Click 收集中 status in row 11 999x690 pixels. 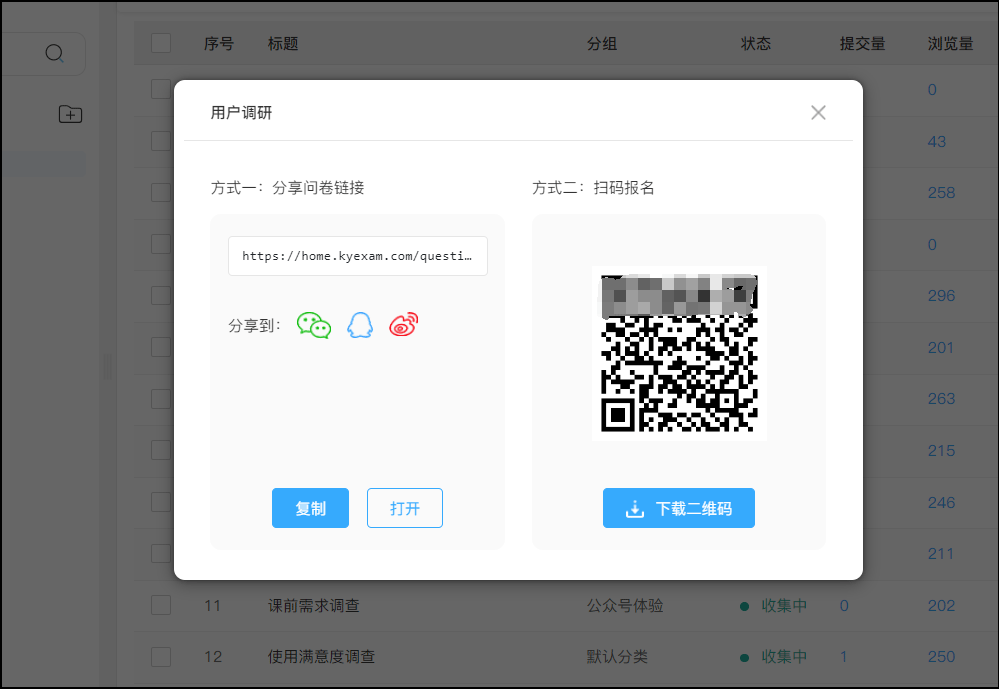click(784, 605)
